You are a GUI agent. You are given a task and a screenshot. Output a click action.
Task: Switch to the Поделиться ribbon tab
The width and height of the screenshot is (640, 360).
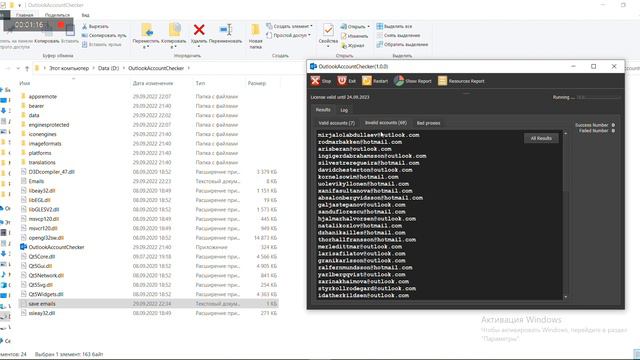57,15
